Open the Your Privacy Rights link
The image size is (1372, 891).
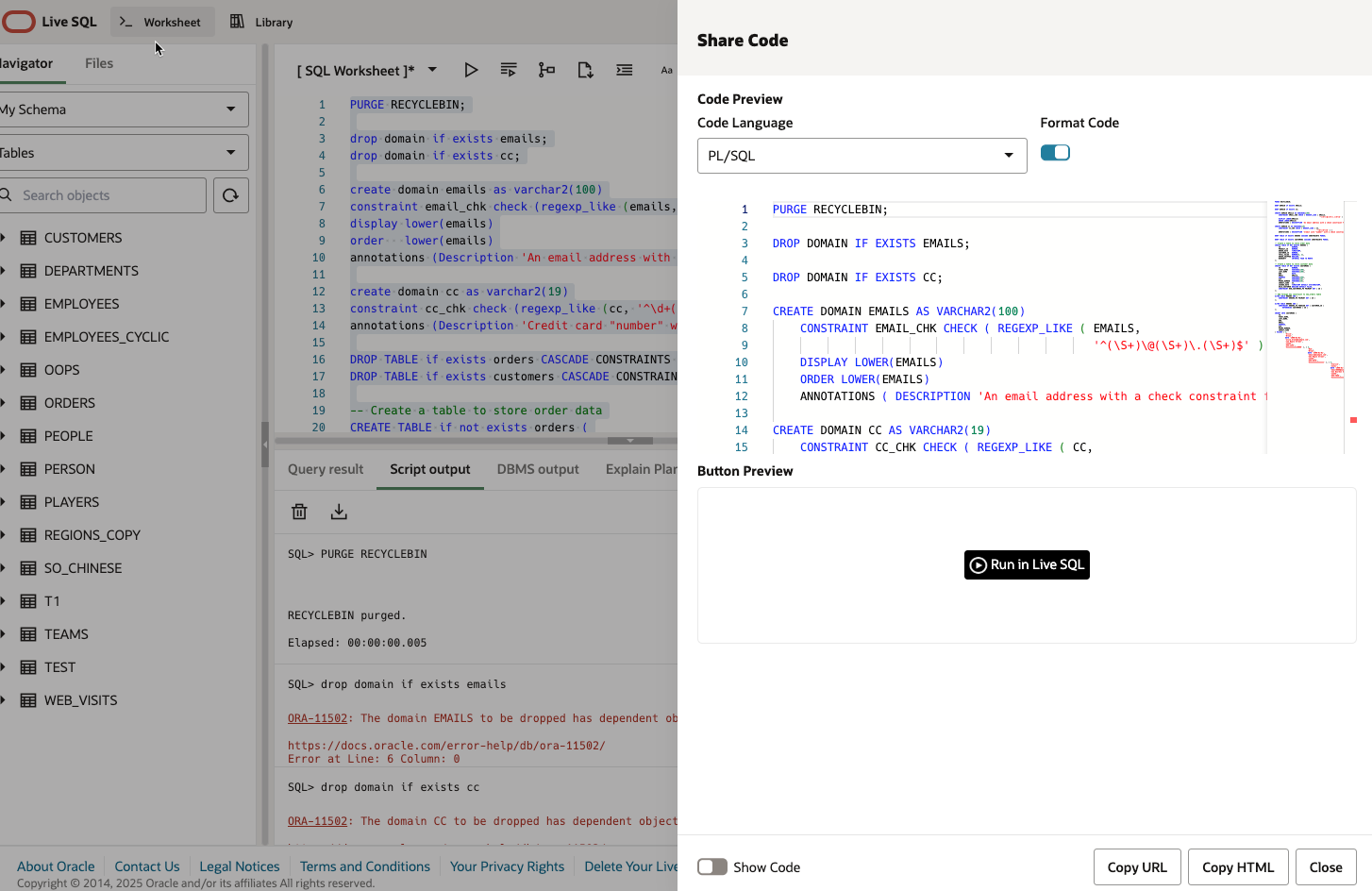(508, 866)
